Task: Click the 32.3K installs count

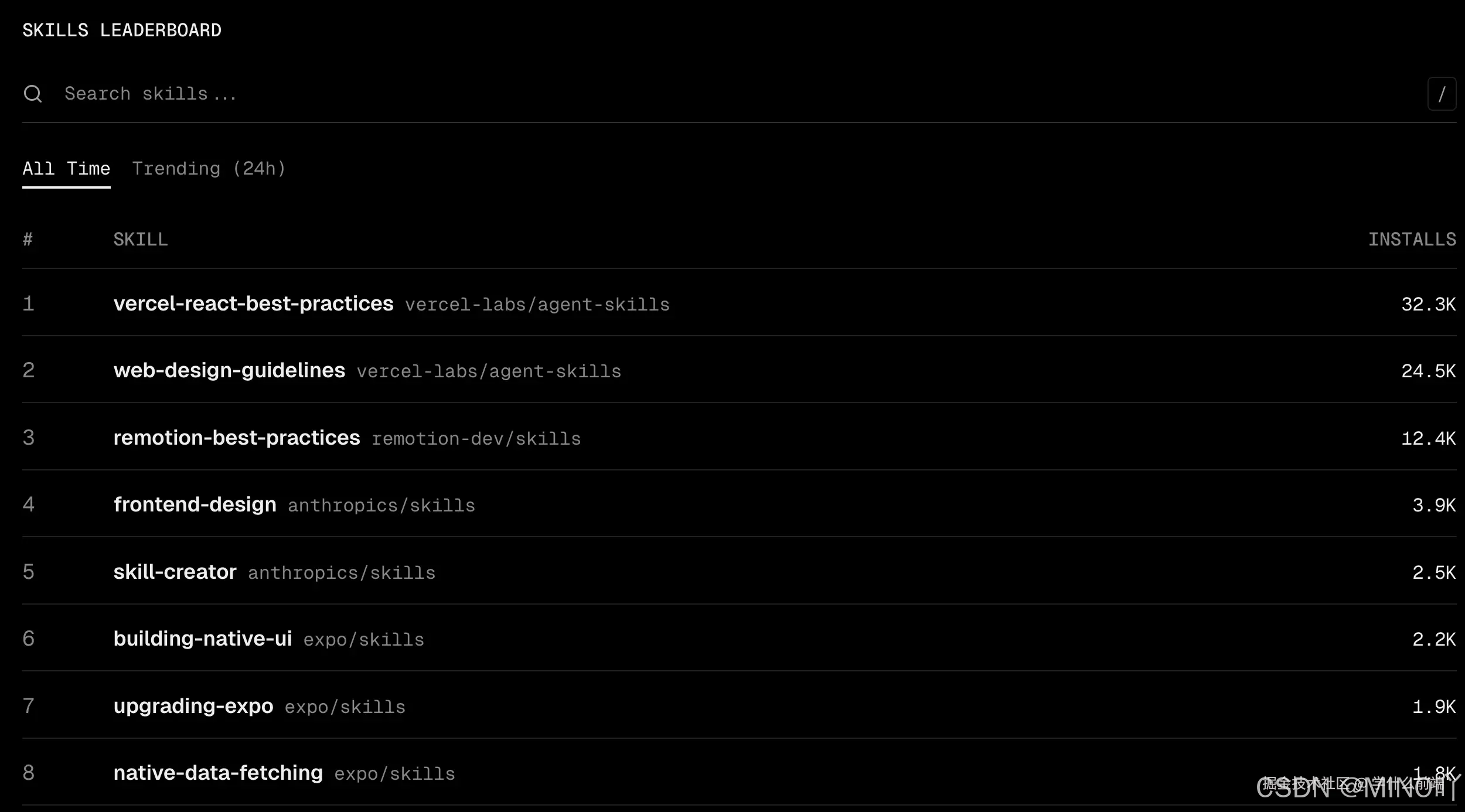Action: click(1428, 304)
